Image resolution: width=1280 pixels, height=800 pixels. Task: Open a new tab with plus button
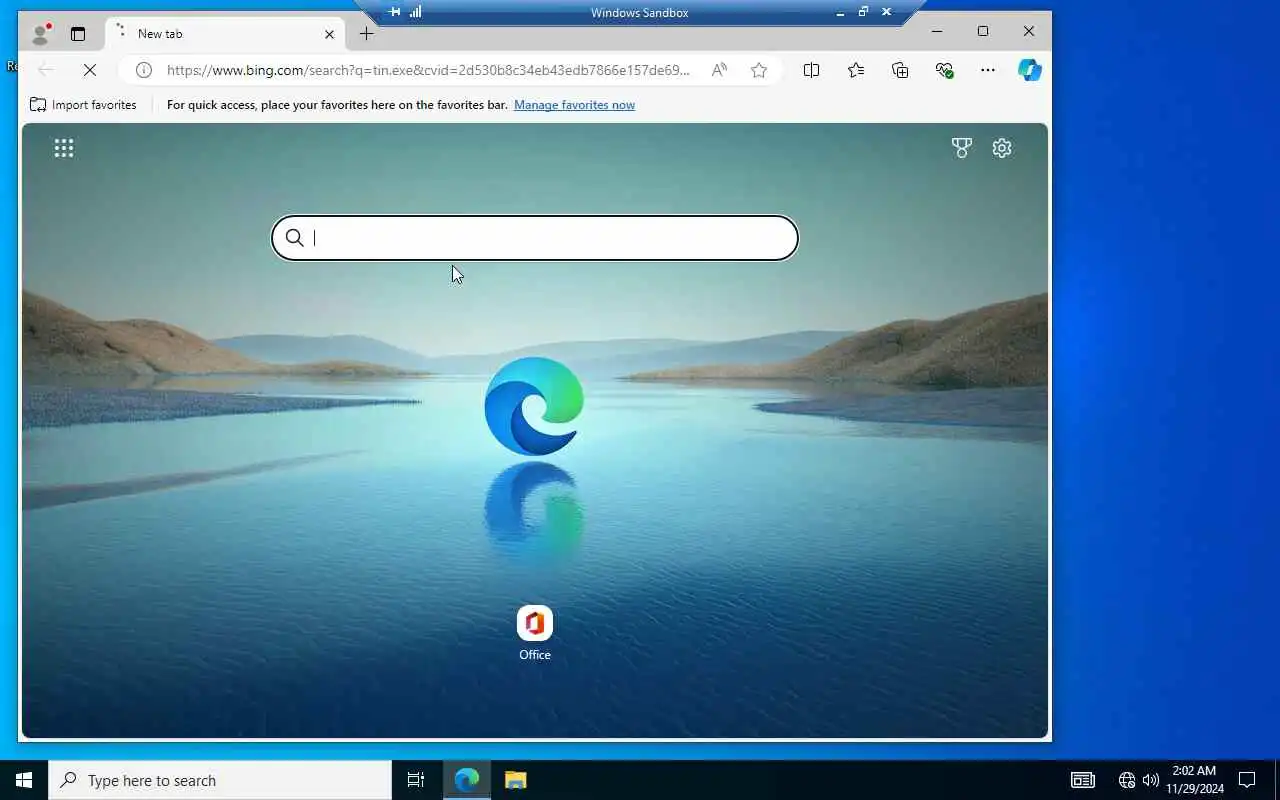366,34
